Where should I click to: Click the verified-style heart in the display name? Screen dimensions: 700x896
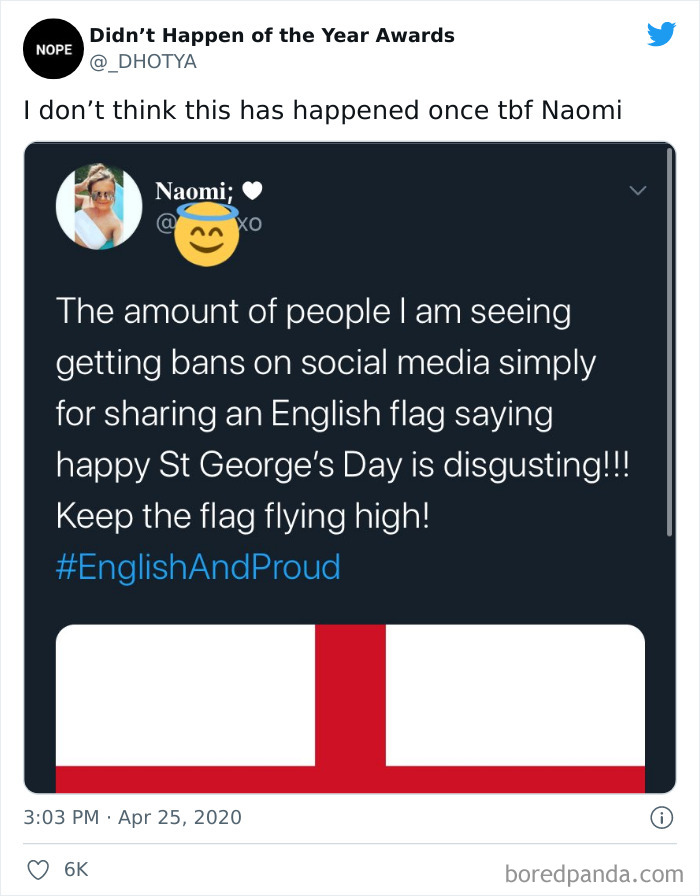[x=252, y=190]
